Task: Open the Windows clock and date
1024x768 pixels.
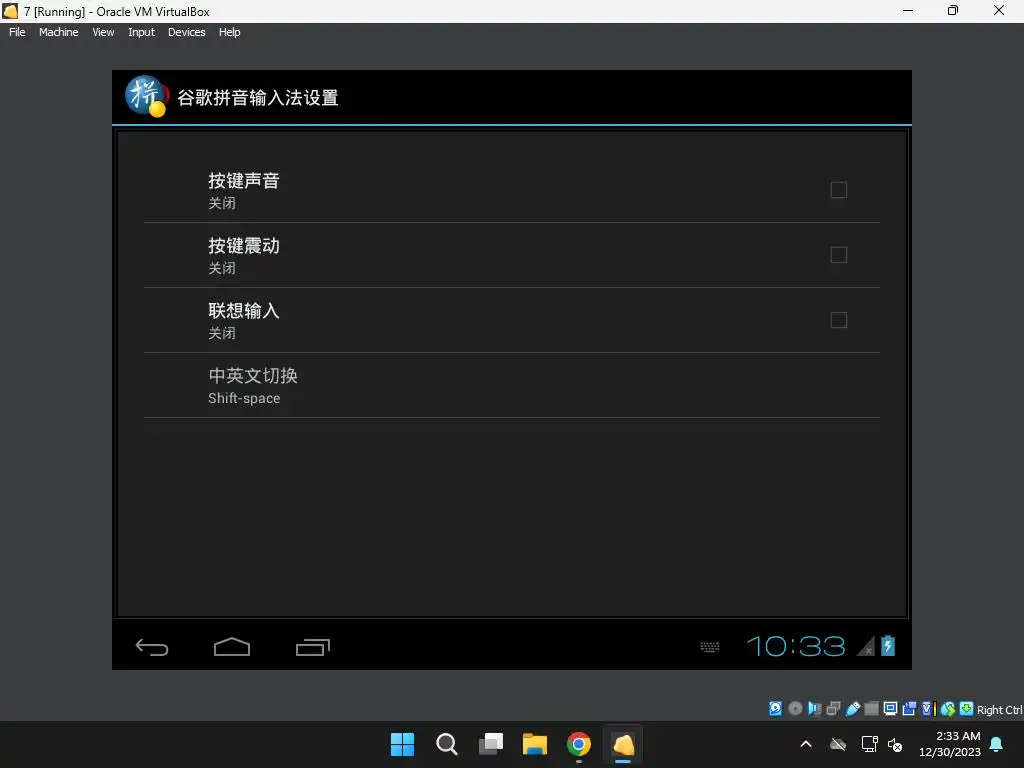Action: pyautogui.click(x=950, y=744)
